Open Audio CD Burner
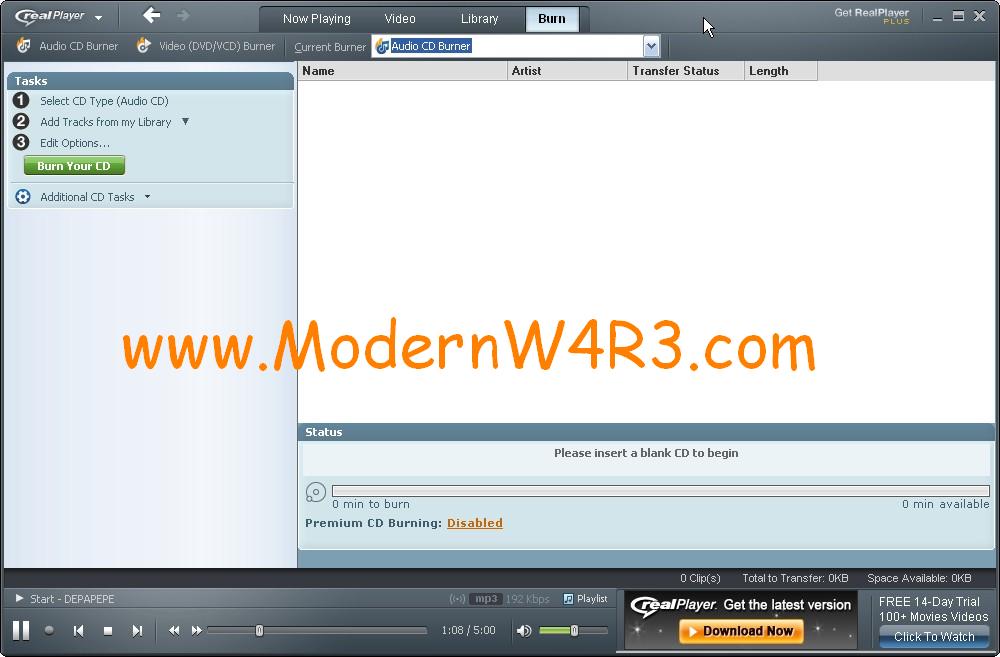 coord(68,46)
